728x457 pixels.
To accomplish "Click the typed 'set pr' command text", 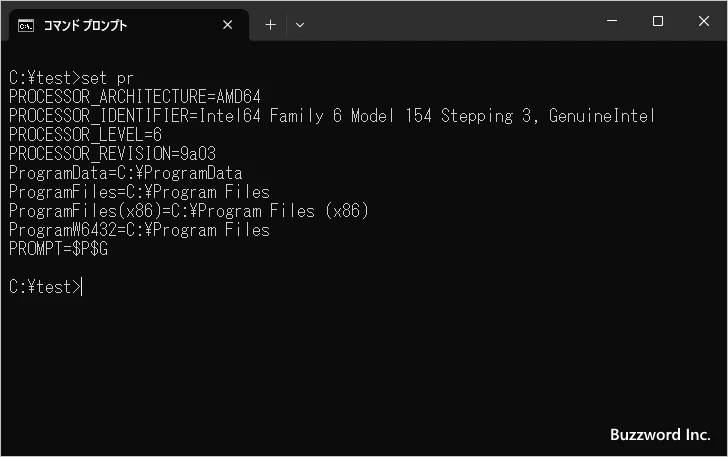I will 107,78.
